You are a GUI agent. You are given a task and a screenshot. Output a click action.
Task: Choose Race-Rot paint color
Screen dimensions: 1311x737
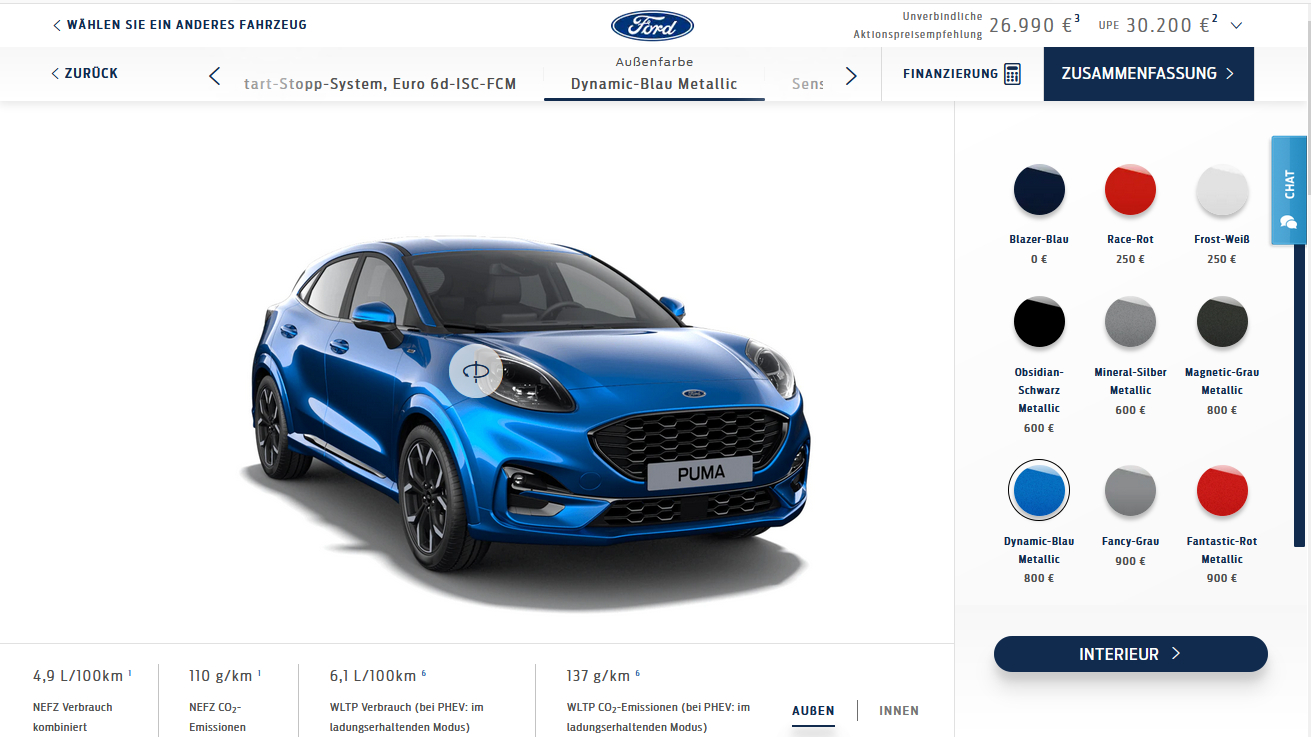[x=1130, y=189]
